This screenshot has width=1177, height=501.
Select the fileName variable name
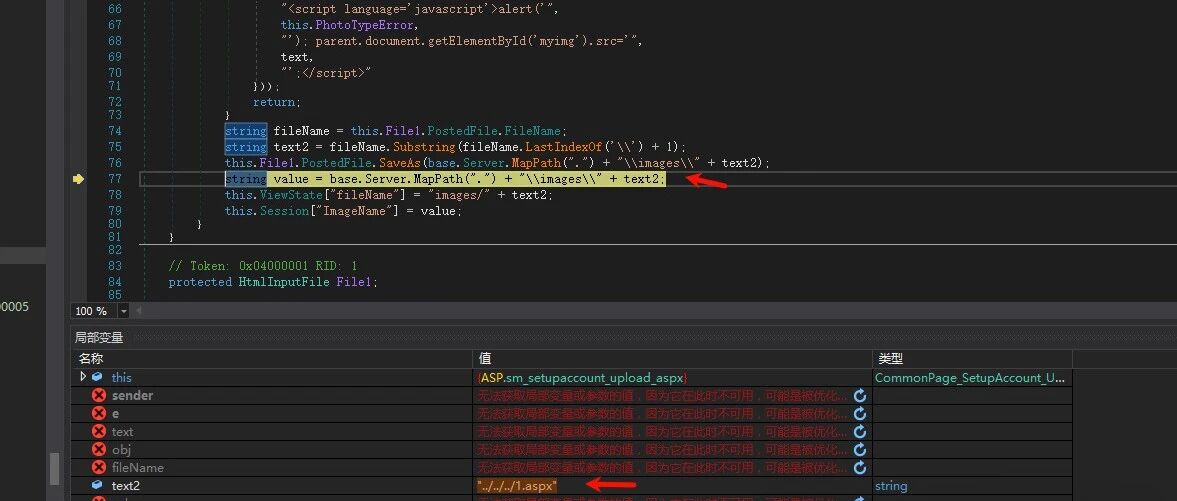pos(137,467)
